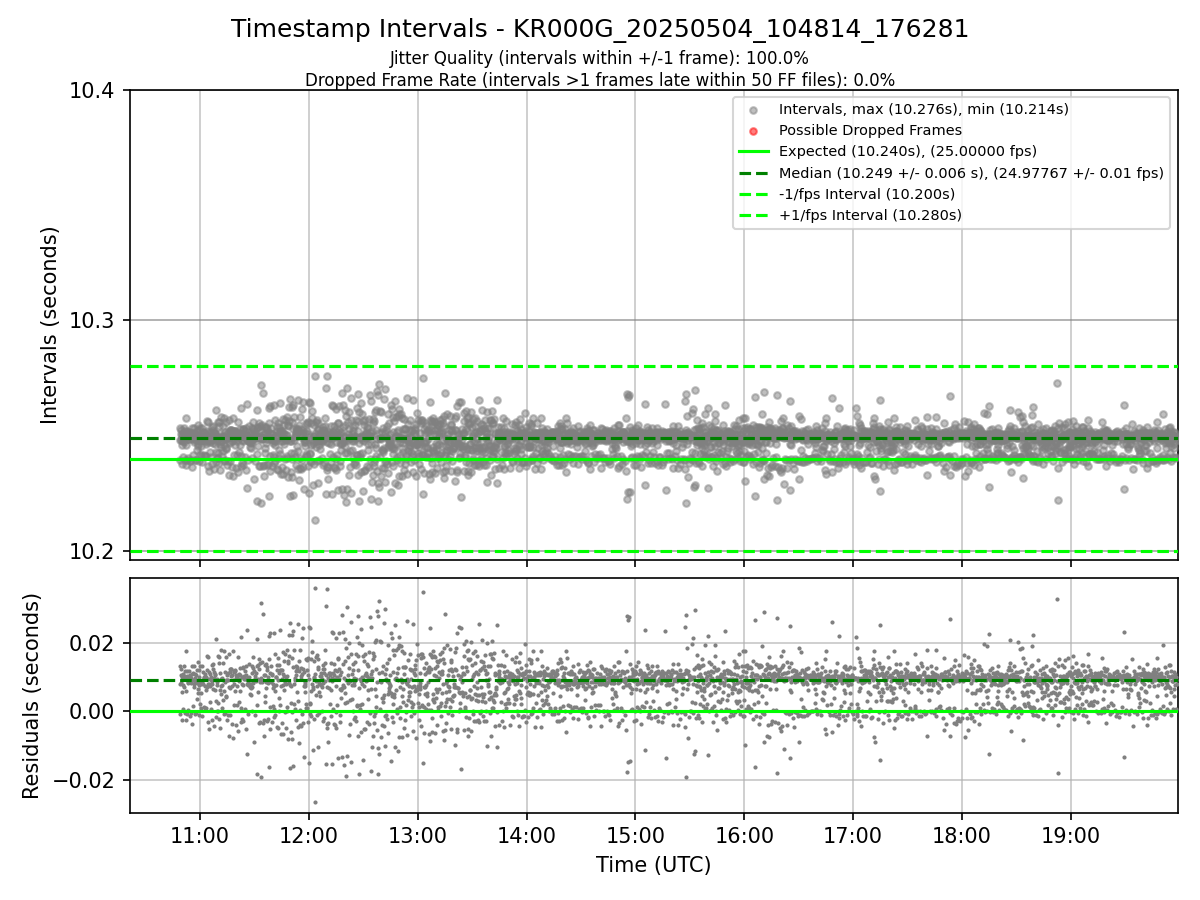
Task: Click the dark green dashed Median legend line sample
Action: coord(754,173)
